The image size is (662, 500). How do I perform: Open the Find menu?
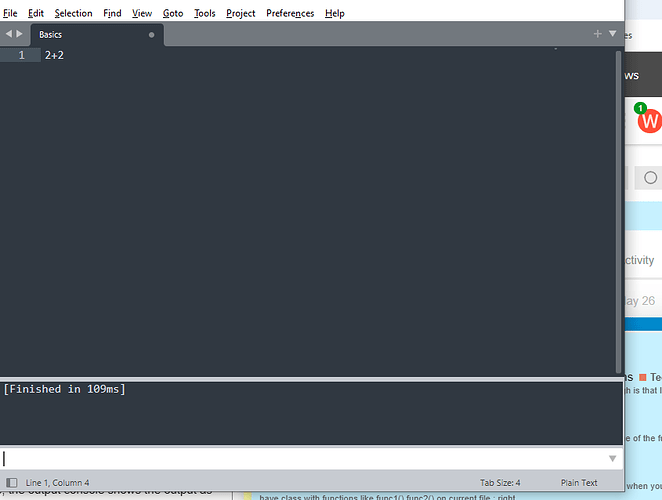click(112, 14)
